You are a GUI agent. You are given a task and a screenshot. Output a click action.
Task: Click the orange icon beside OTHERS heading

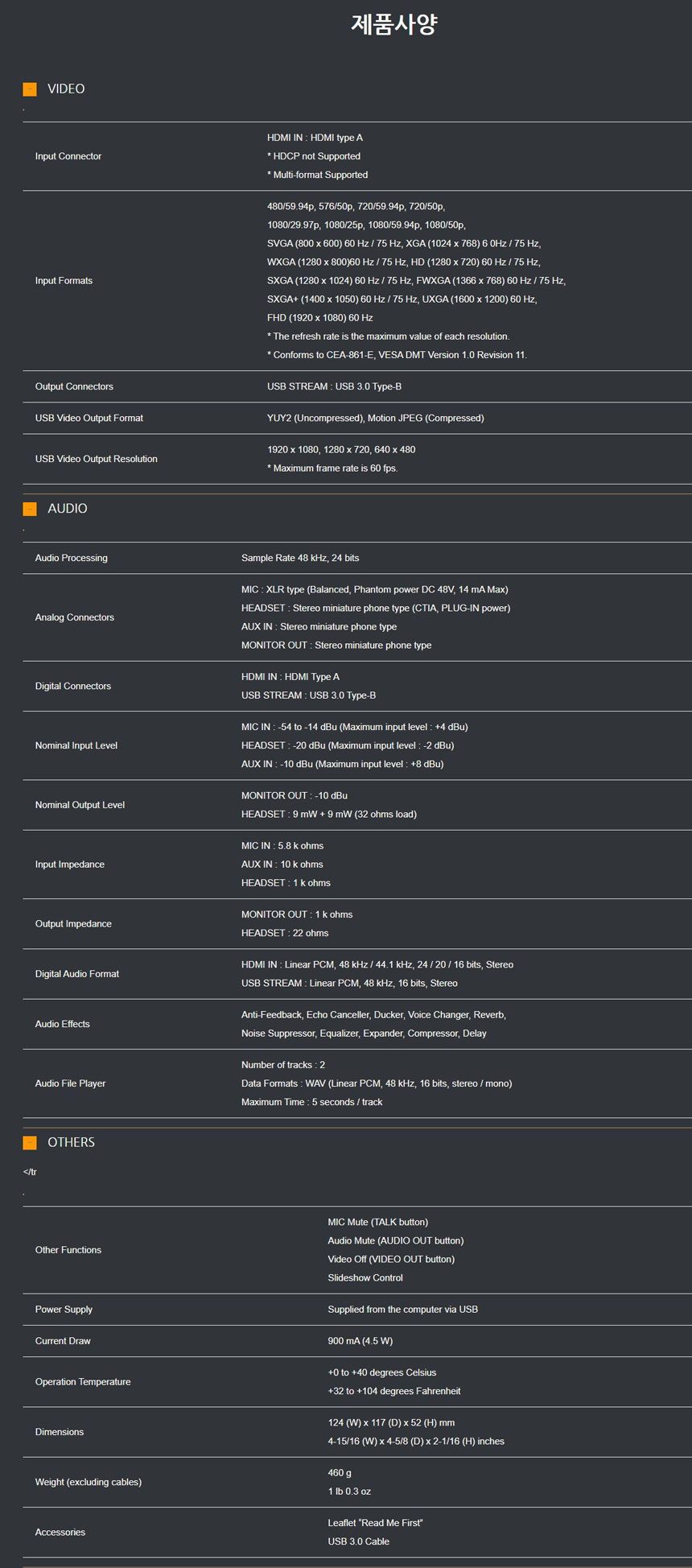tap(30, 1142)
